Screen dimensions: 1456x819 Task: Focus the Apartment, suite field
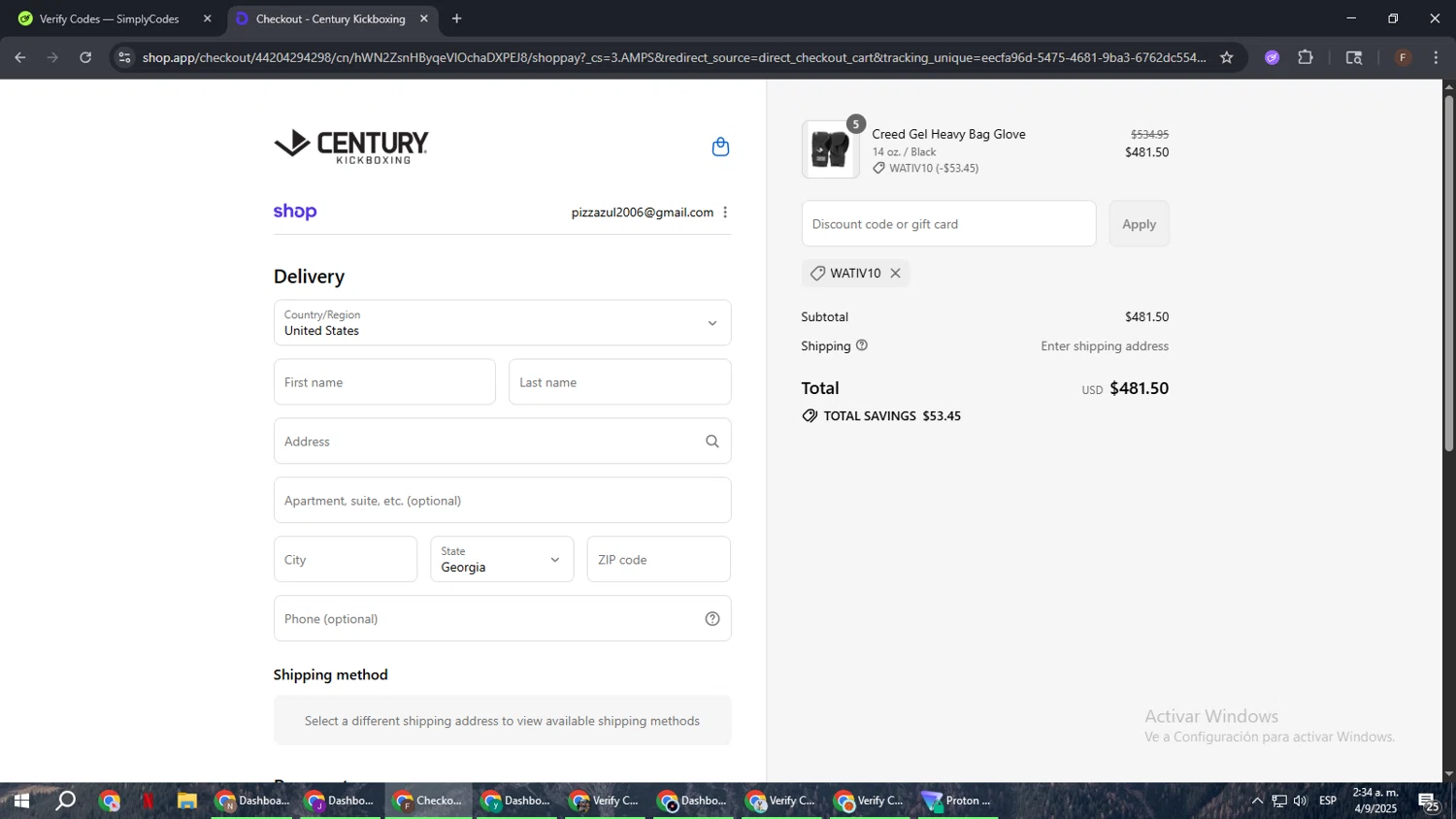click(x=503, y=501)
